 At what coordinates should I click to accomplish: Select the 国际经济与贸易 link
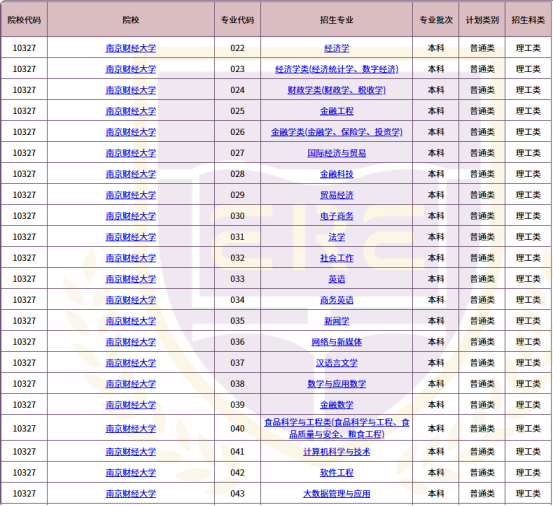336,153
